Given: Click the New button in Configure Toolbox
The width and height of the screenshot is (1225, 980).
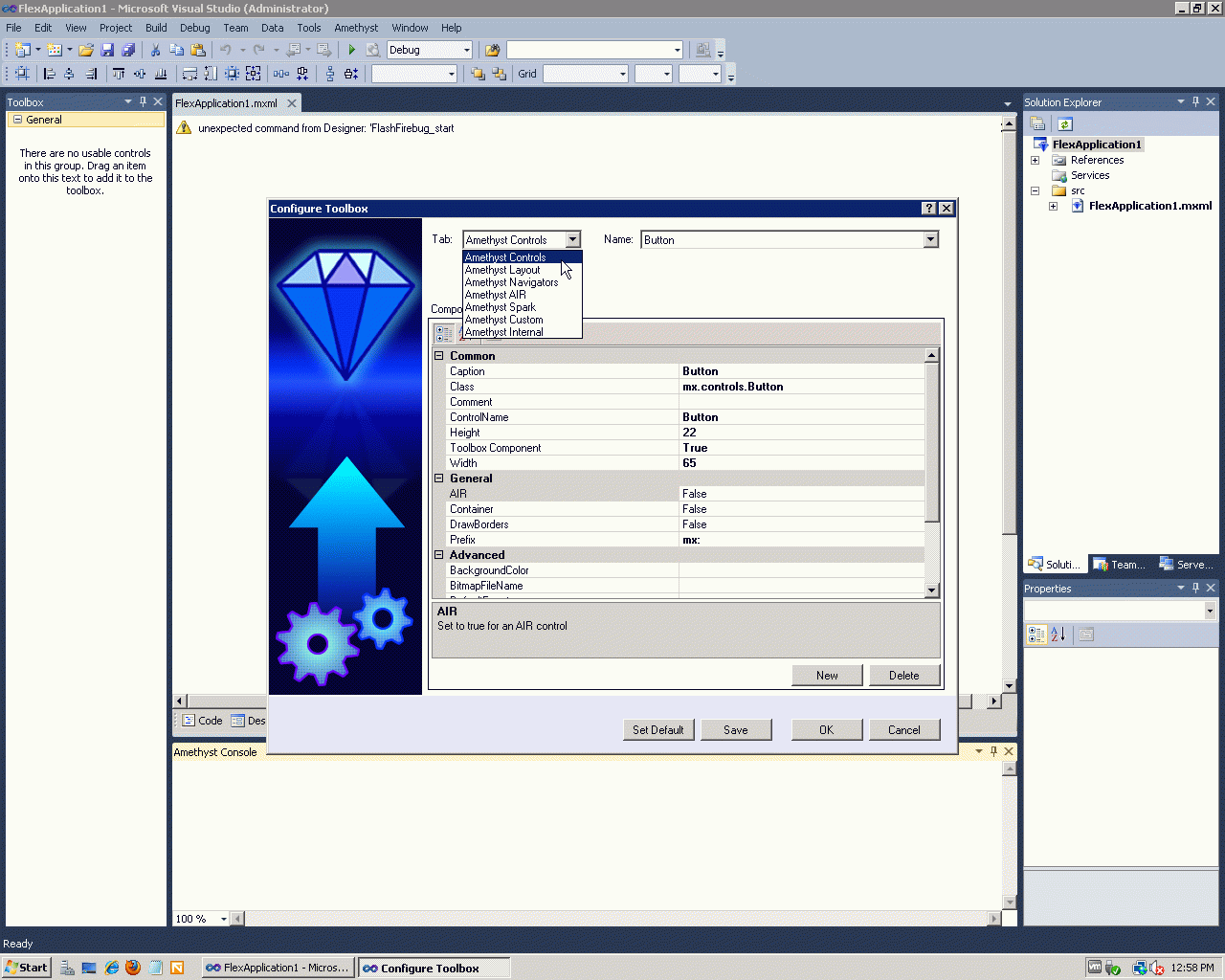Looking at the screenshot, I should pyautogui.click(x=827, y=676).
